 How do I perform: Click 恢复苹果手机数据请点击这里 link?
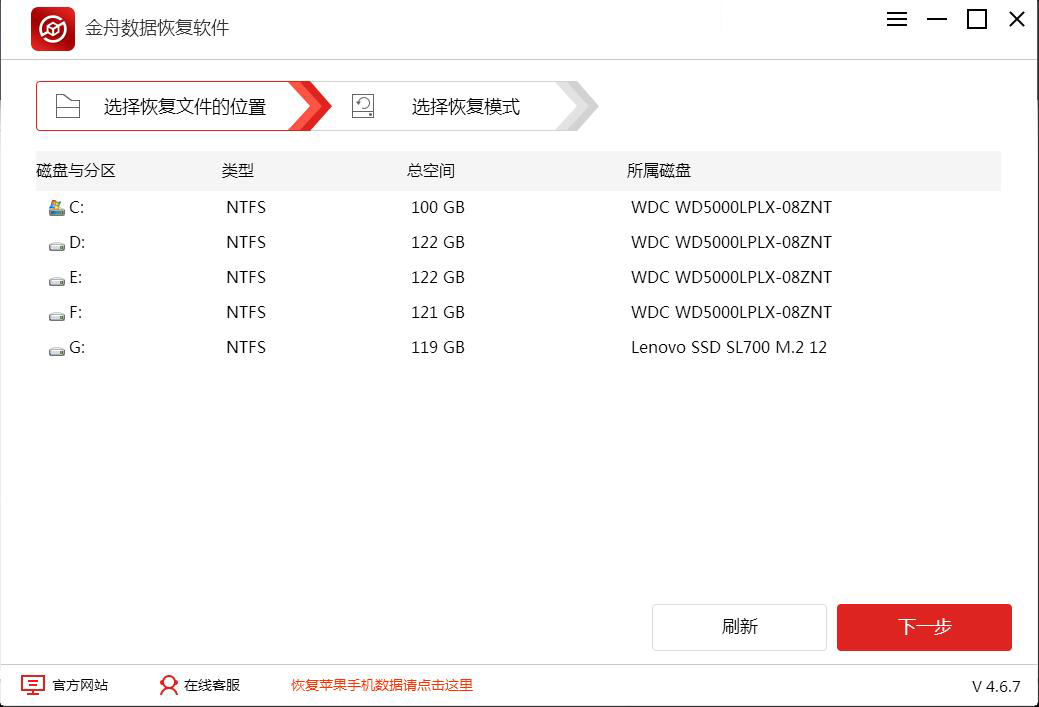tap(382, 685)
